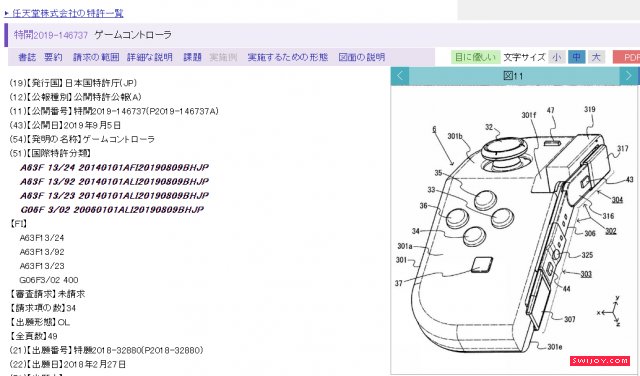The image size is (640, 376).
Task: Select the 【出願形態】OL line
Action: 40,322
